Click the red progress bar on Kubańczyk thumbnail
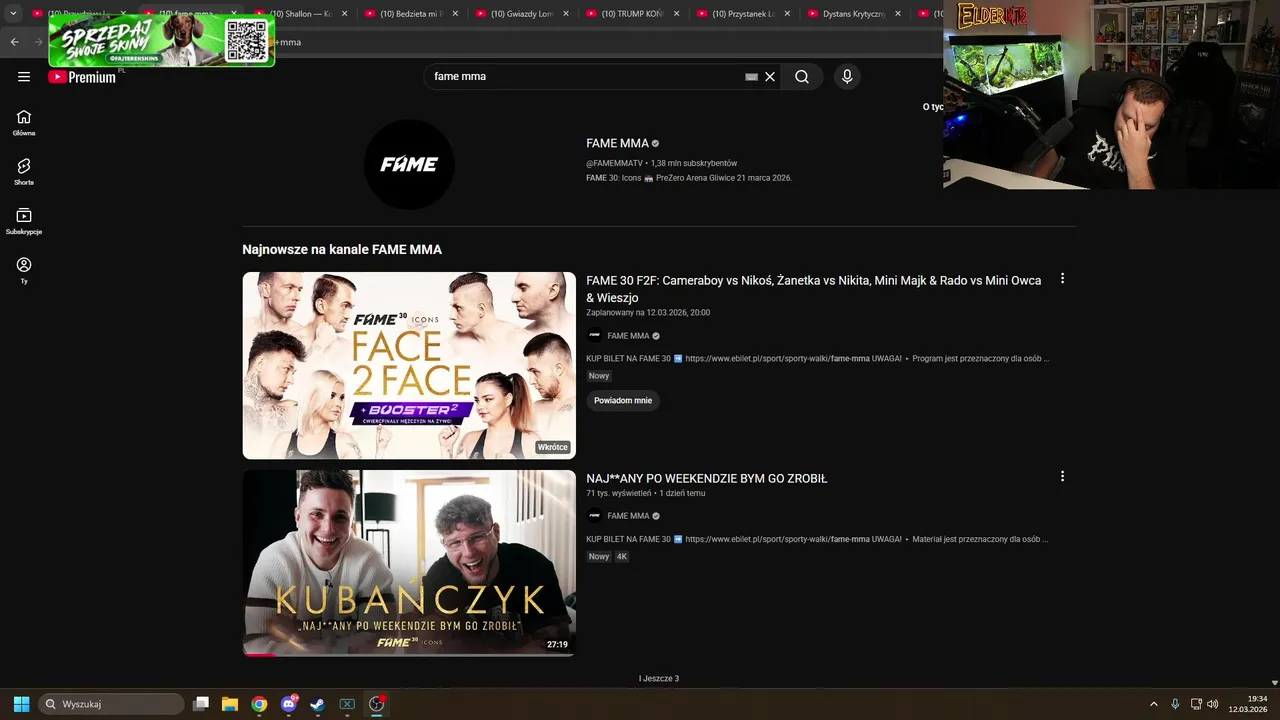This screenshot has height=720, width=1280. 260,655
